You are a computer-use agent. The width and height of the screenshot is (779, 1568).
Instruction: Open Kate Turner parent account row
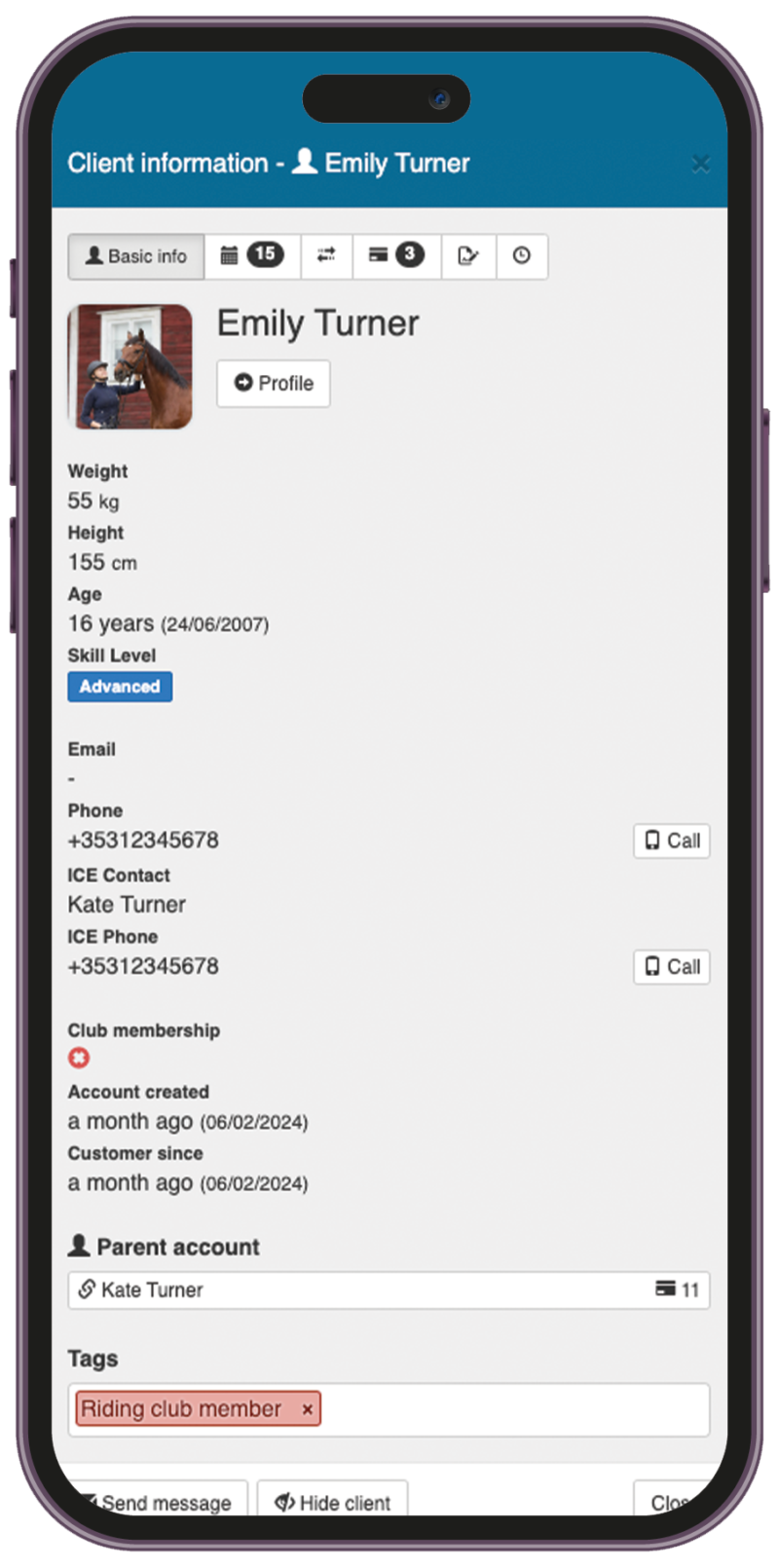click(389, 1289)
